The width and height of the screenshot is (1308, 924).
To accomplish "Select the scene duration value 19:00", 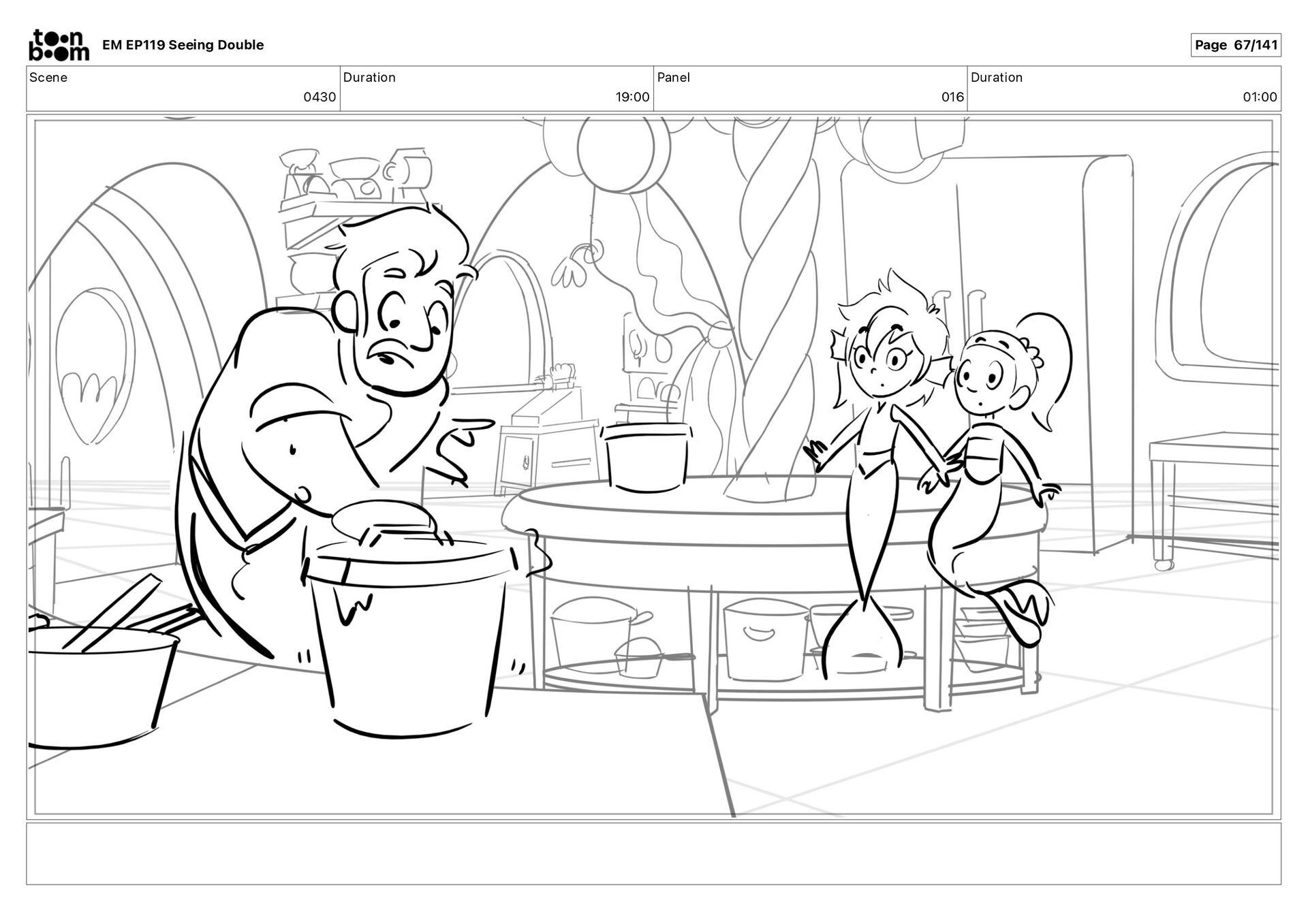I will coord(632,97).
